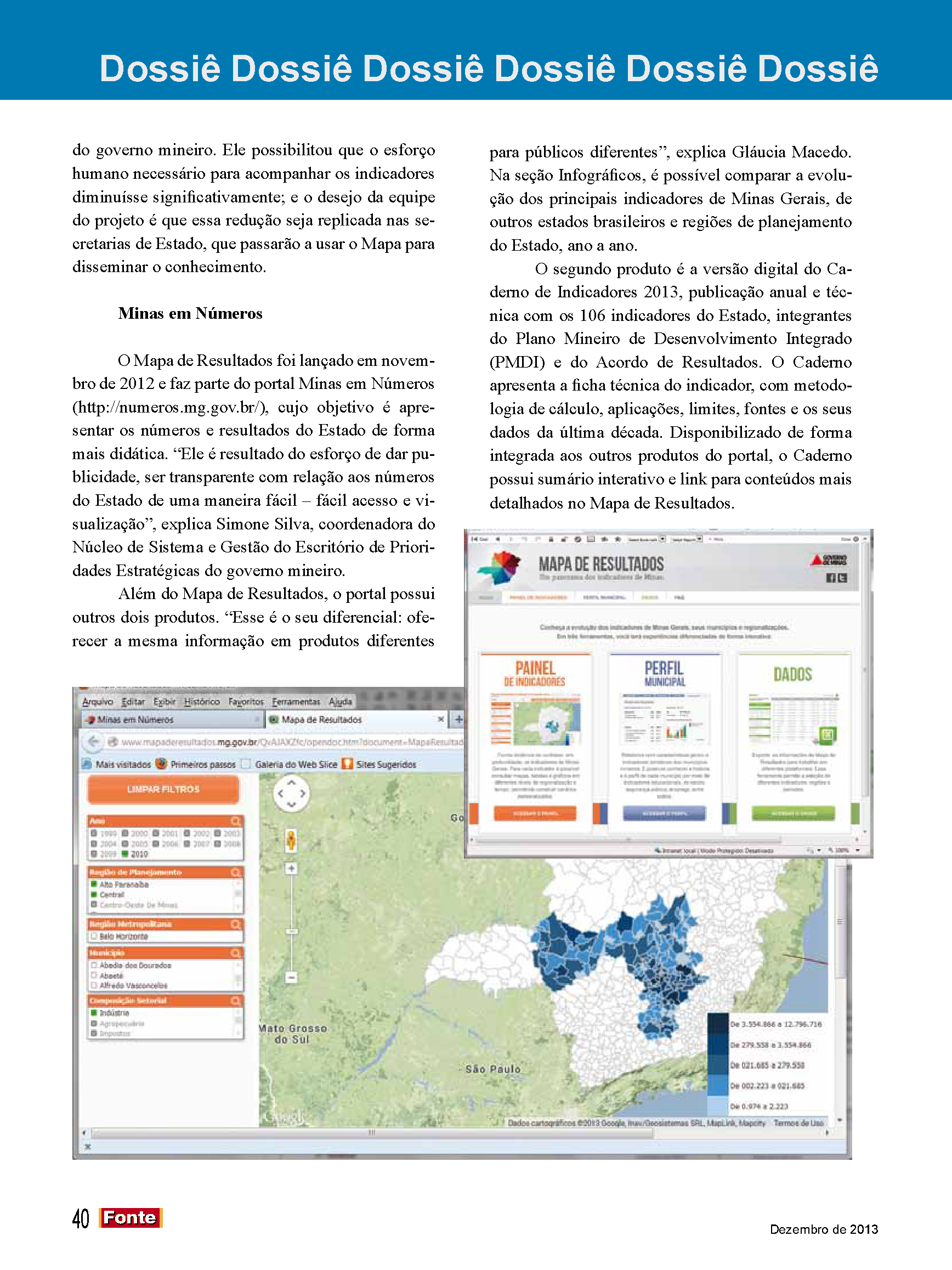Select the FAQ navigation tab
The width and height of the screenshot is (952, 1270).
pos(679,597)
